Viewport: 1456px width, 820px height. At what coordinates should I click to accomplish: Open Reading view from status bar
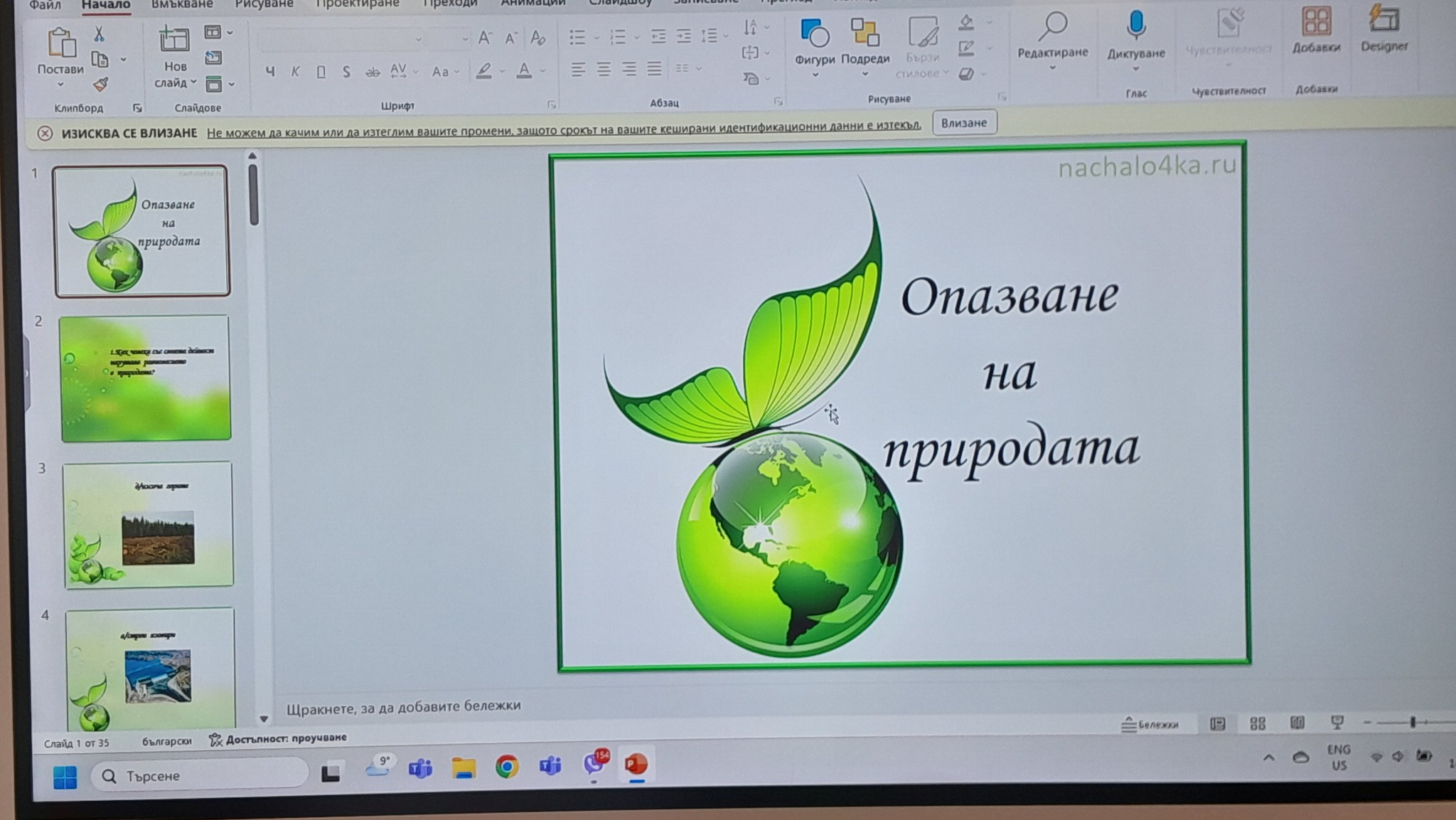coord(1297,723)
